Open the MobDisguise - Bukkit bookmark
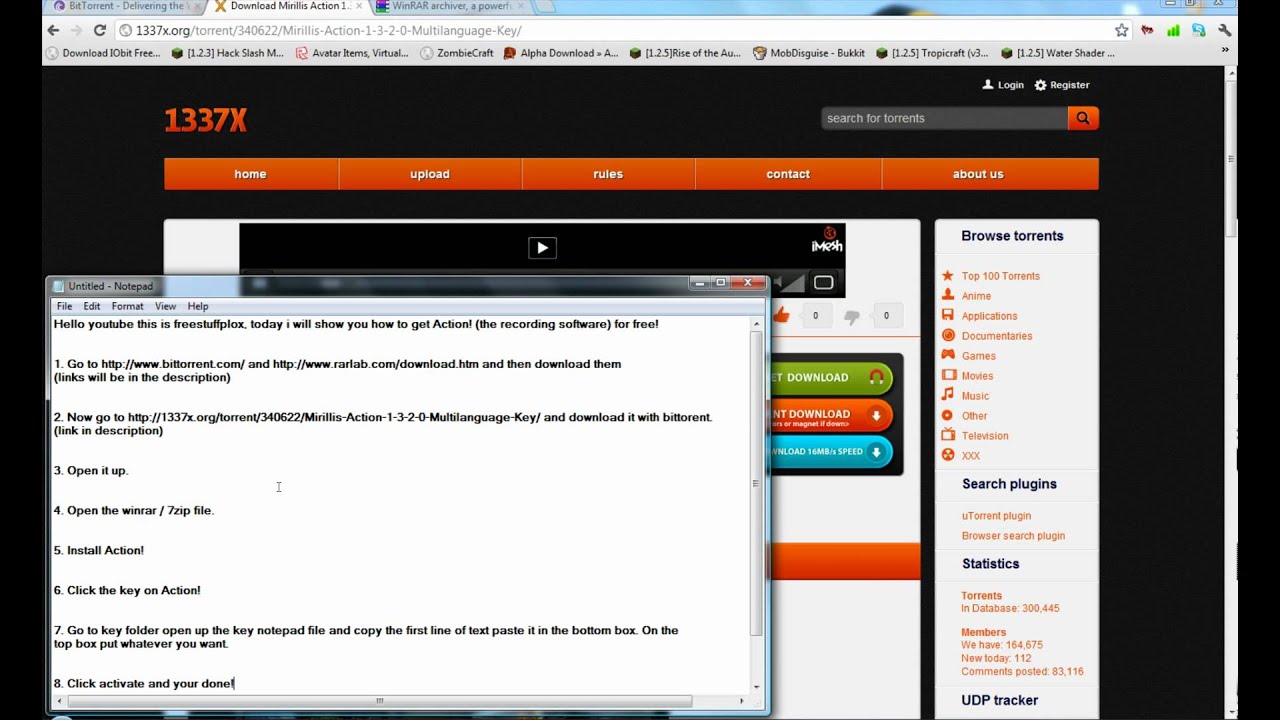The height and width of the screenshot is (720, 1280). (810, 53)
